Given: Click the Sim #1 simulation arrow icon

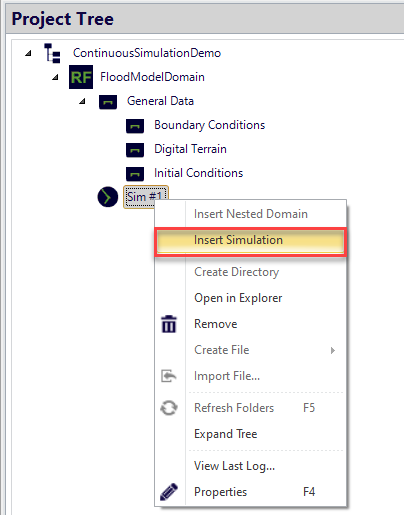Looking at the screenshot, I should [108, 197].
